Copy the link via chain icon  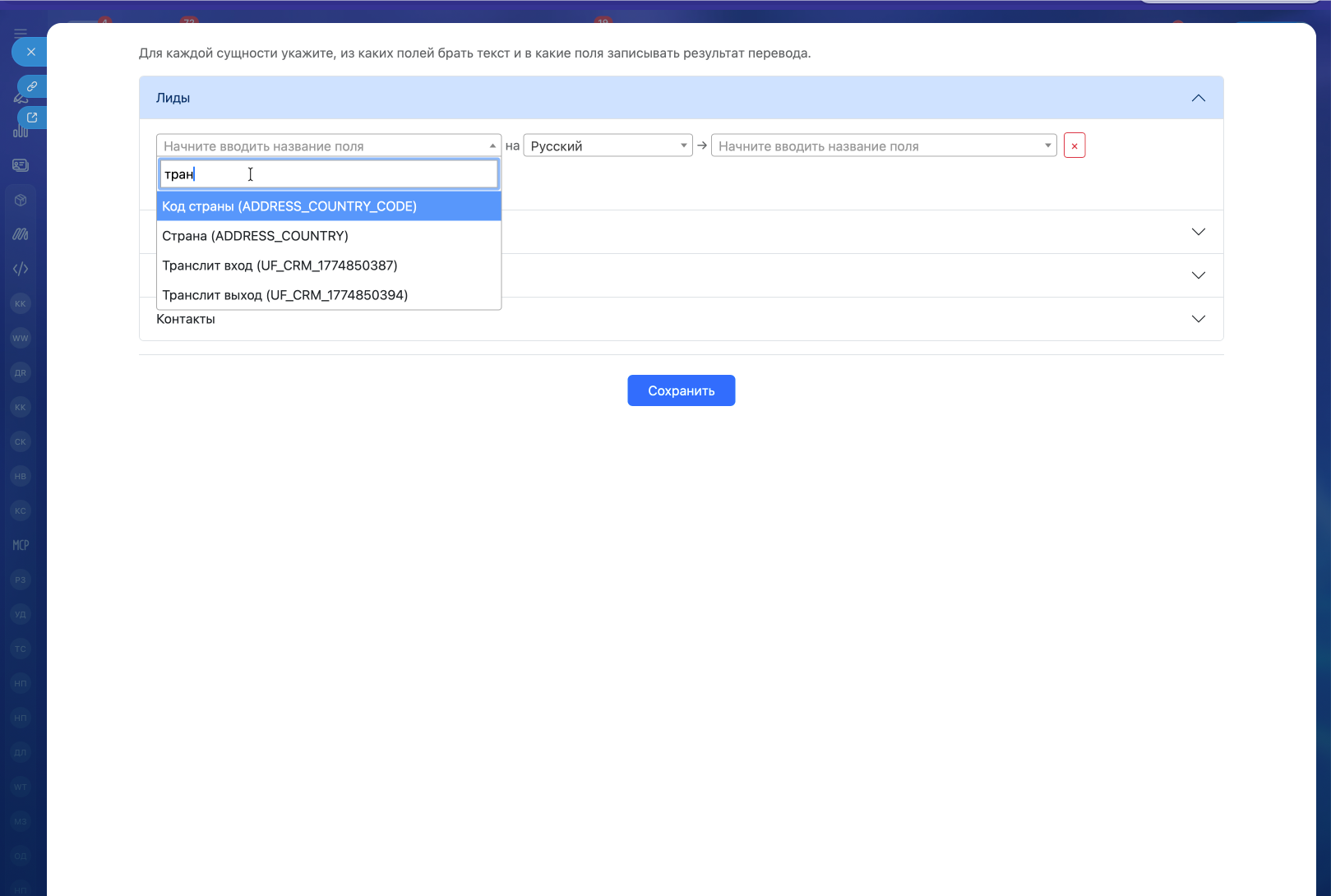tap(32, 86)
